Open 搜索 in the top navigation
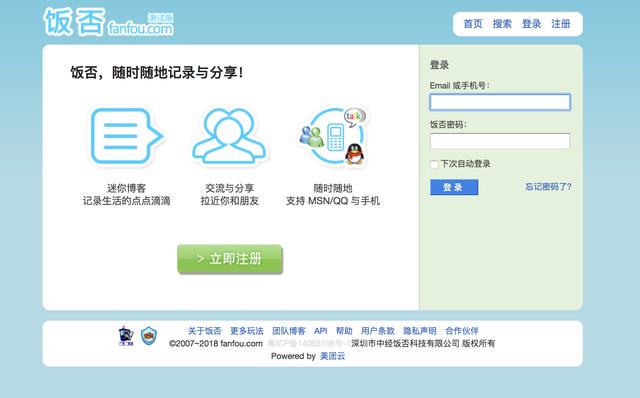 pos(502,24)
